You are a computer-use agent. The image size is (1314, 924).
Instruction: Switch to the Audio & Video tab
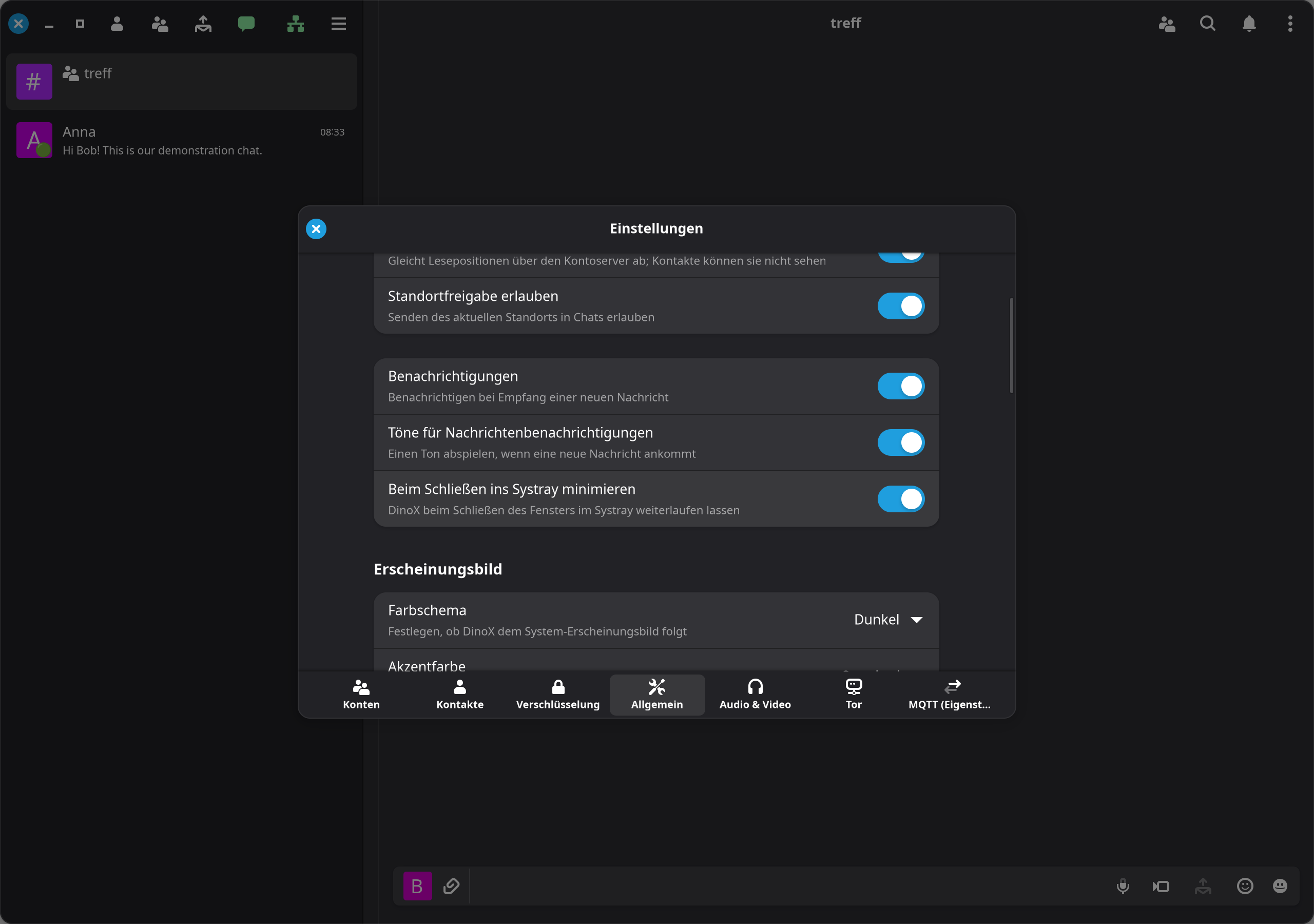755,695
